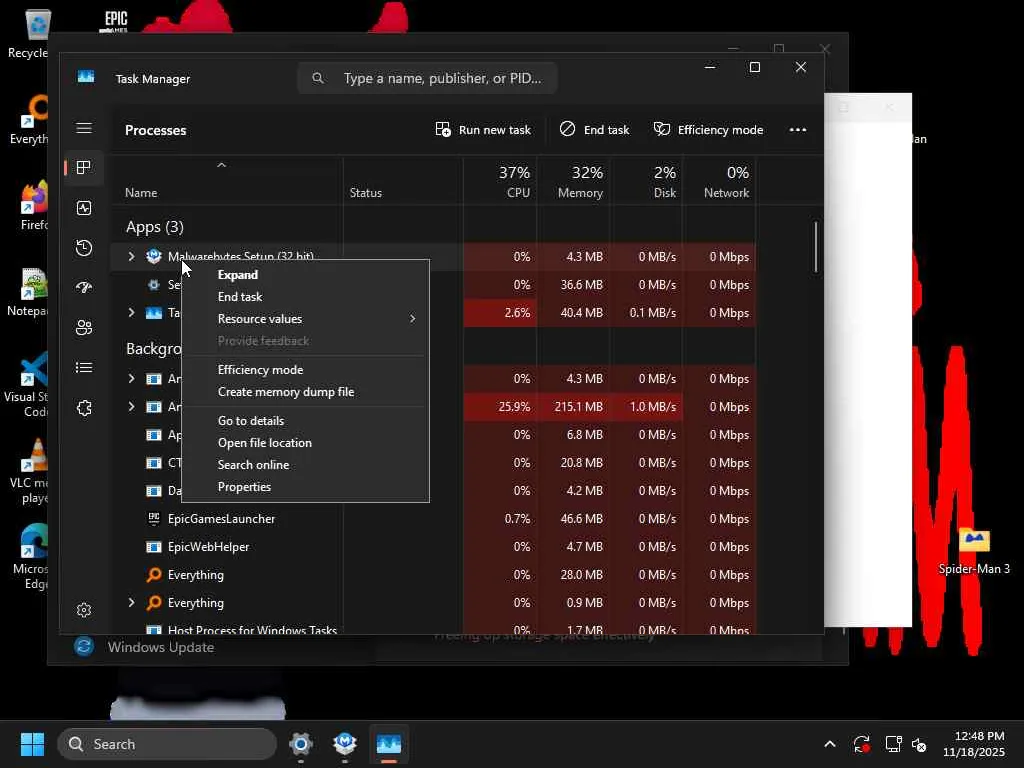
Task: Click End task in the toolbar
Action: [594, 130]
